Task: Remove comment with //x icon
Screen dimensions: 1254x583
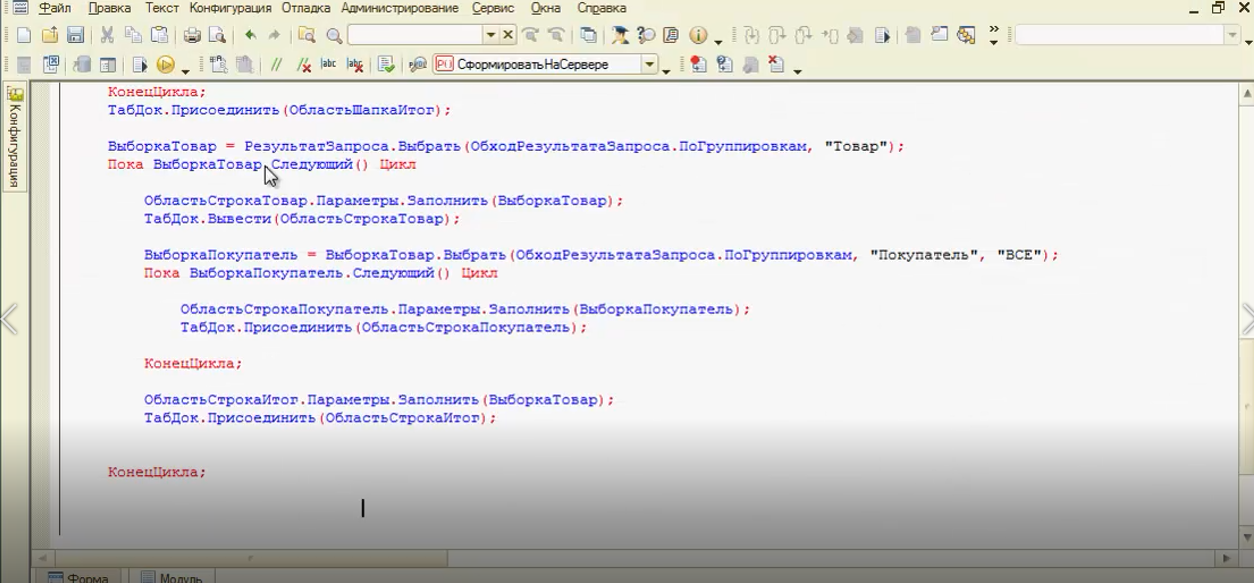Action: 303,65
